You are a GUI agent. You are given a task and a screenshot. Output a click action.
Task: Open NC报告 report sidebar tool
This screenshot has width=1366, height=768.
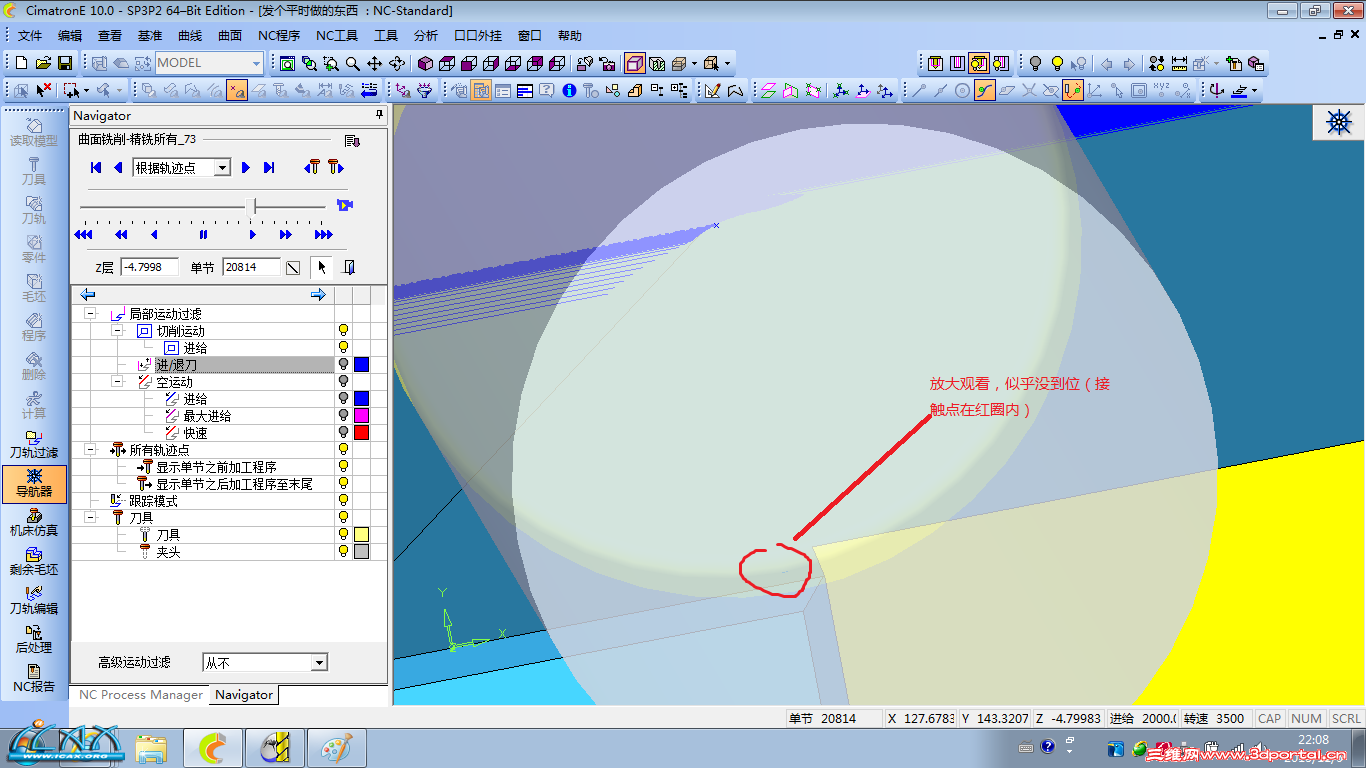(x=34, y=678)
